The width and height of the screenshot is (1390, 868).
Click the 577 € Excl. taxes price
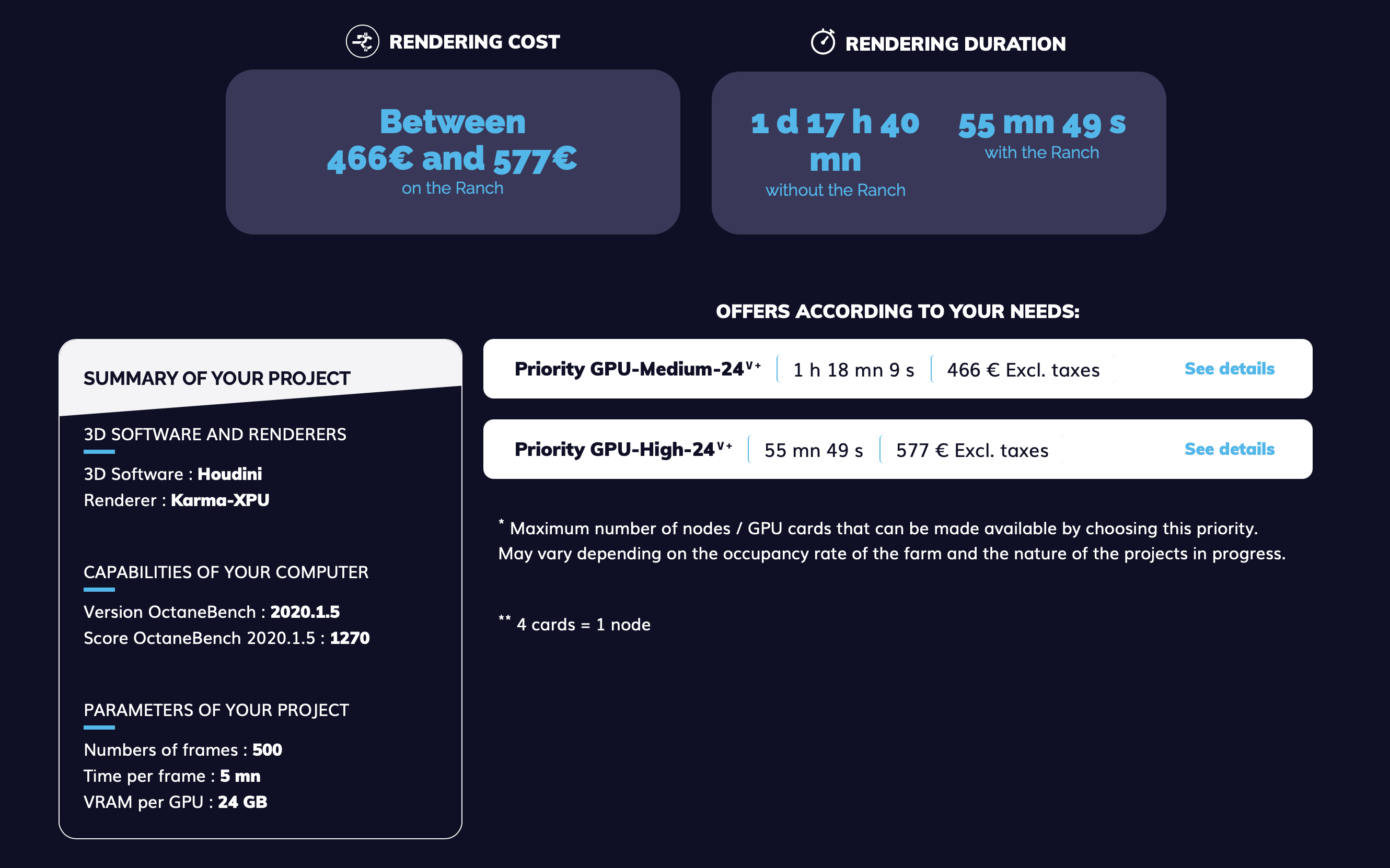coord(972,450)
